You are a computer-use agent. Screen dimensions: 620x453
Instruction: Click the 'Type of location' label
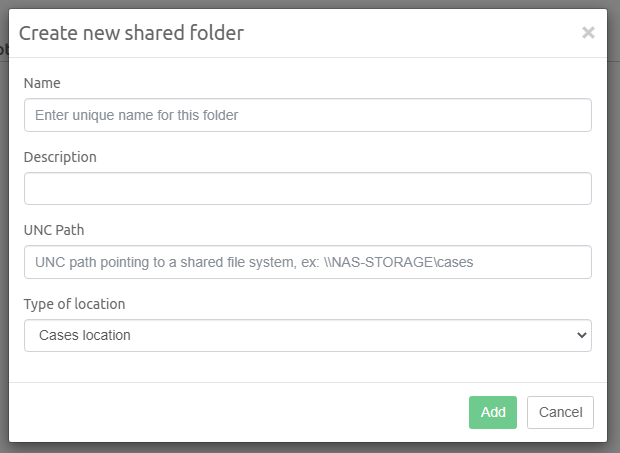pos(74,304)
